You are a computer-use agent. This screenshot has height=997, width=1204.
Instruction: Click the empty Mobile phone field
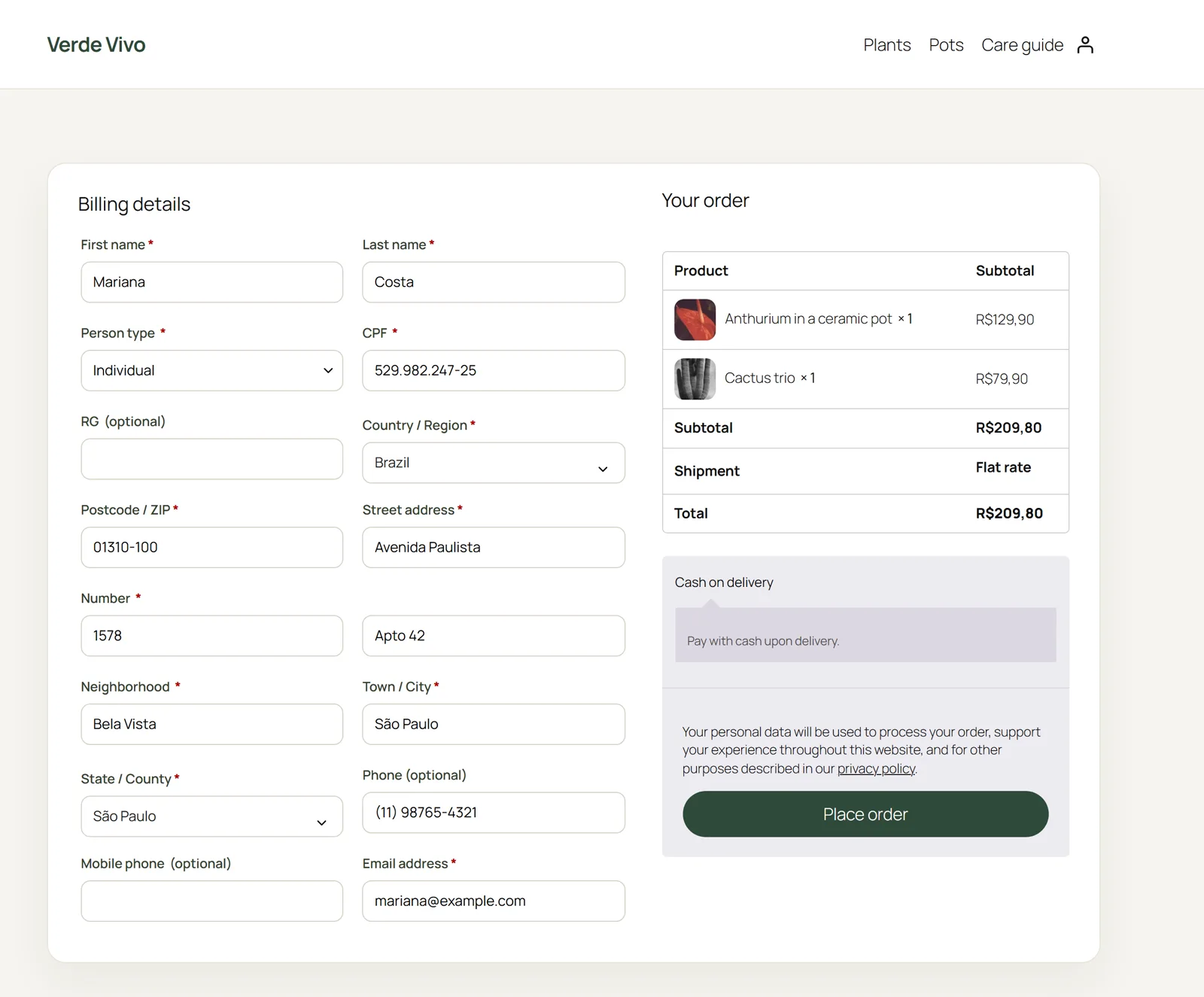click(x=211, y=901)
